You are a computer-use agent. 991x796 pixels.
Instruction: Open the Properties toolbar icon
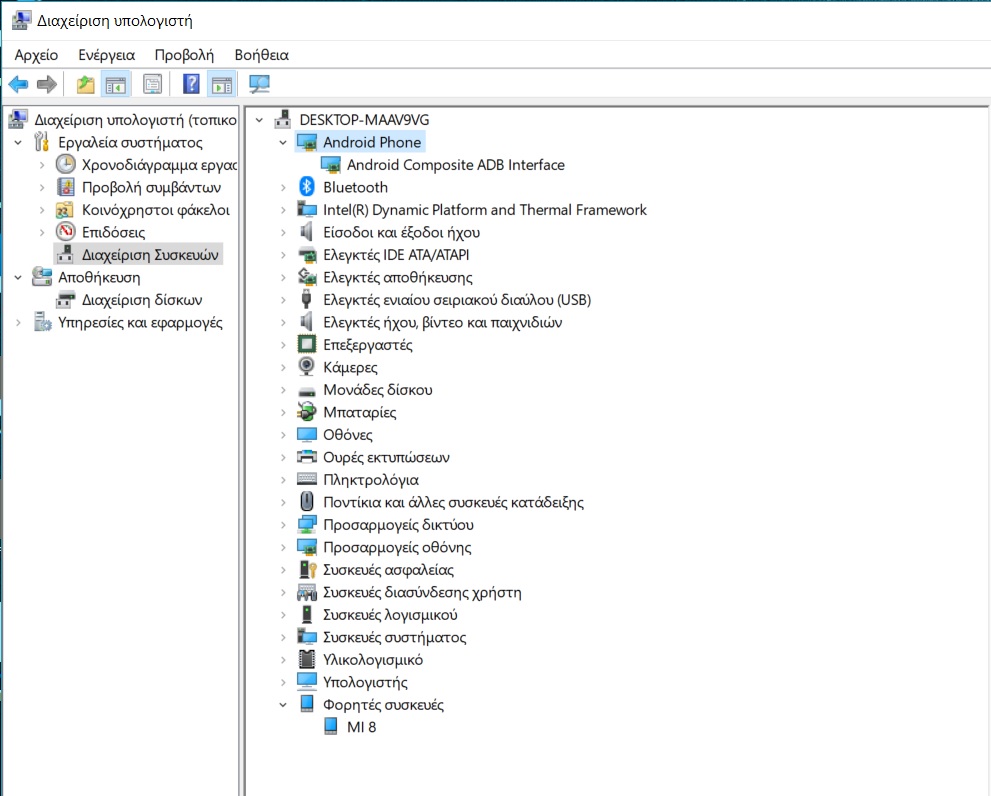152,85
